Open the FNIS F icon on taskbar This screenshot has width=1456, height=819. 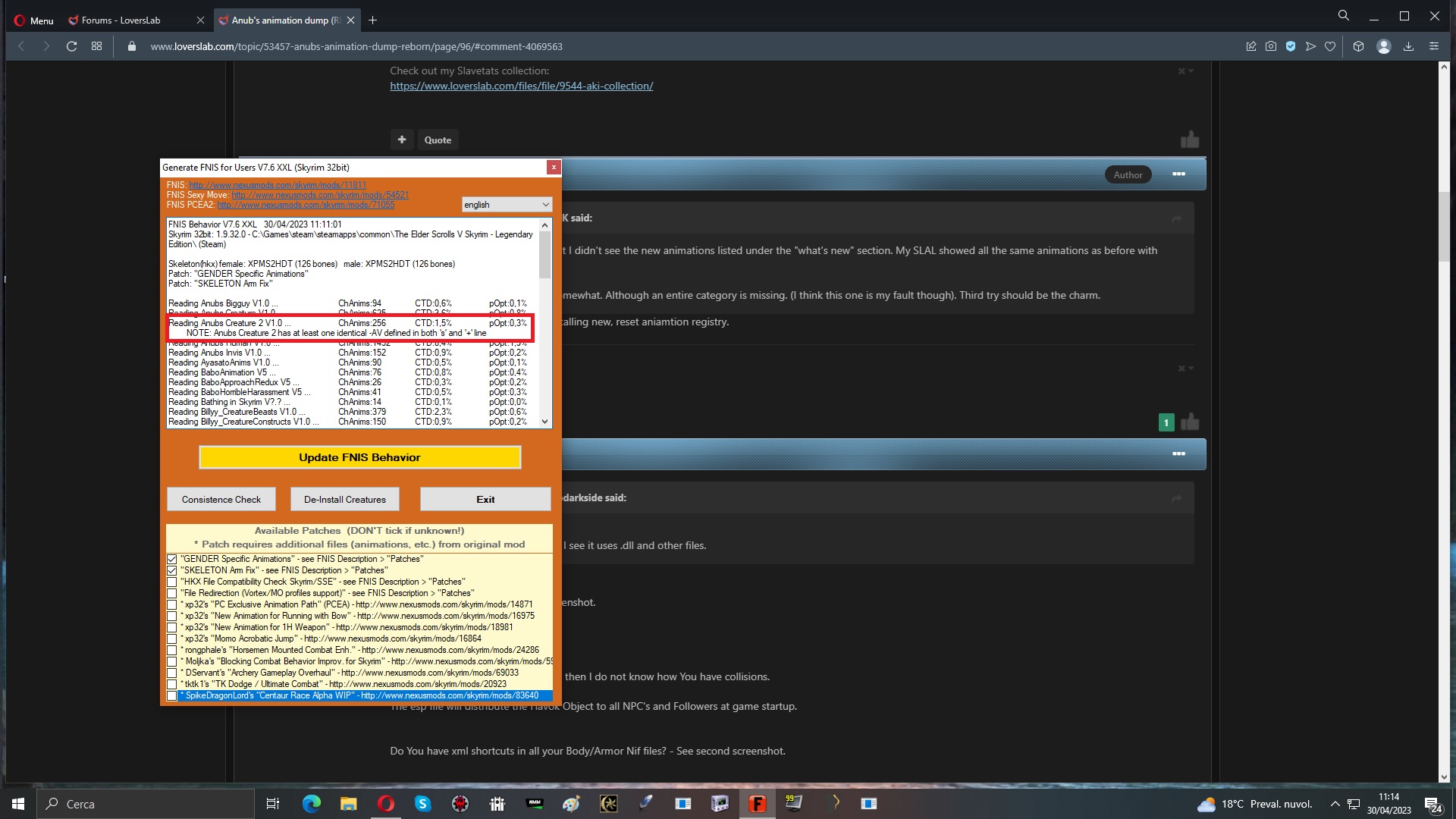757,804
